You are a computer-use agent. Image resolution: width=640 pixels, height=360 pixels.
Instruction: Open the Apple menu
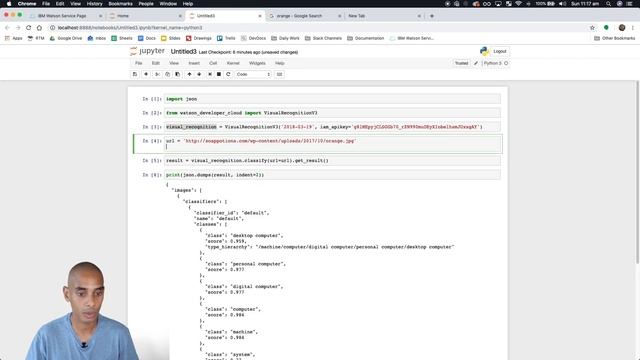pos(9,4)
